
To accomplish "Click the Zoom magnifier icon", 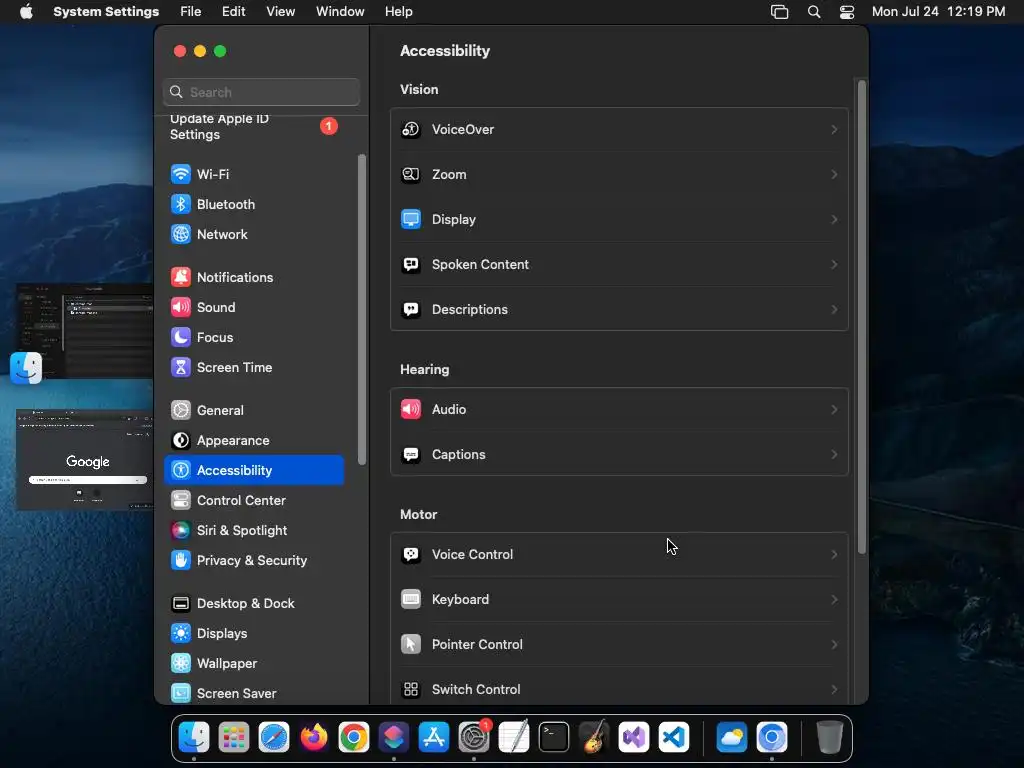I will click(x=411, y=174).
